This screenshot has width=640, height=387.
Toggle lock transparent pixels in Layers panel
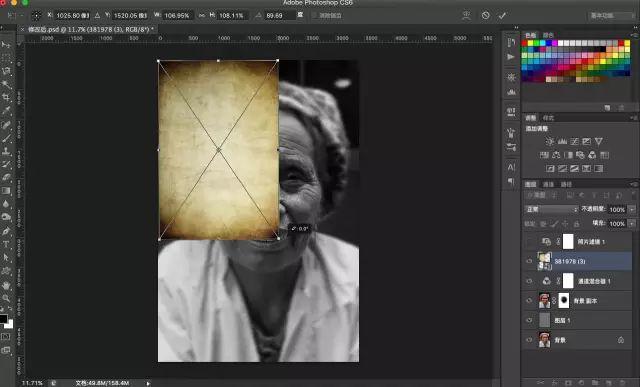click(543, 224)
